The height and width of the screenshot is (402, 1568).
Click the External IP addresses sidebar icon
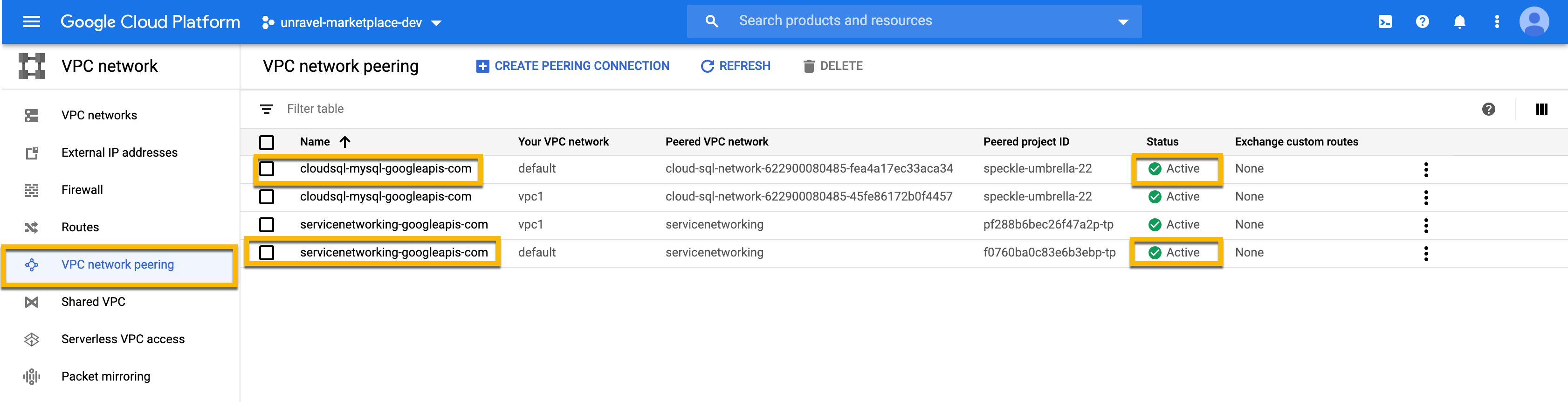point(32,153)
